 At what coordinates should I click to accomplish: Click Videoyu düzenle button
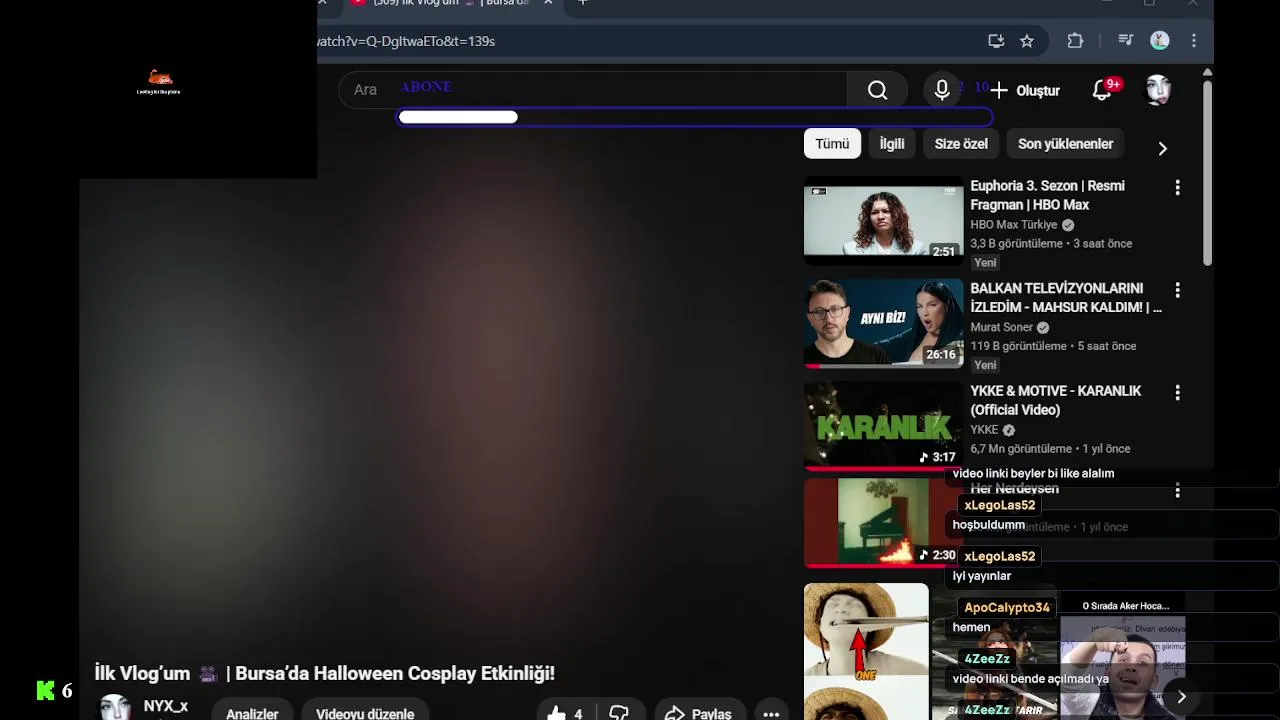coord(365,713)
